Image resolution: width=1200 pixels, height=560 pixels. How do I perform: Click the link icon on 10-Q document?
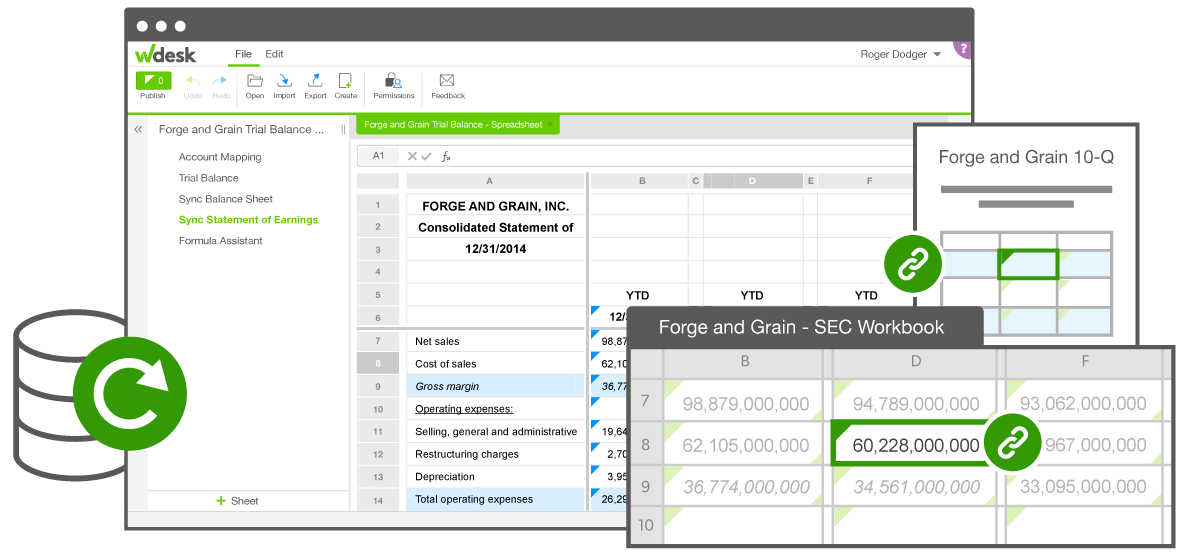tap(912, 264)
